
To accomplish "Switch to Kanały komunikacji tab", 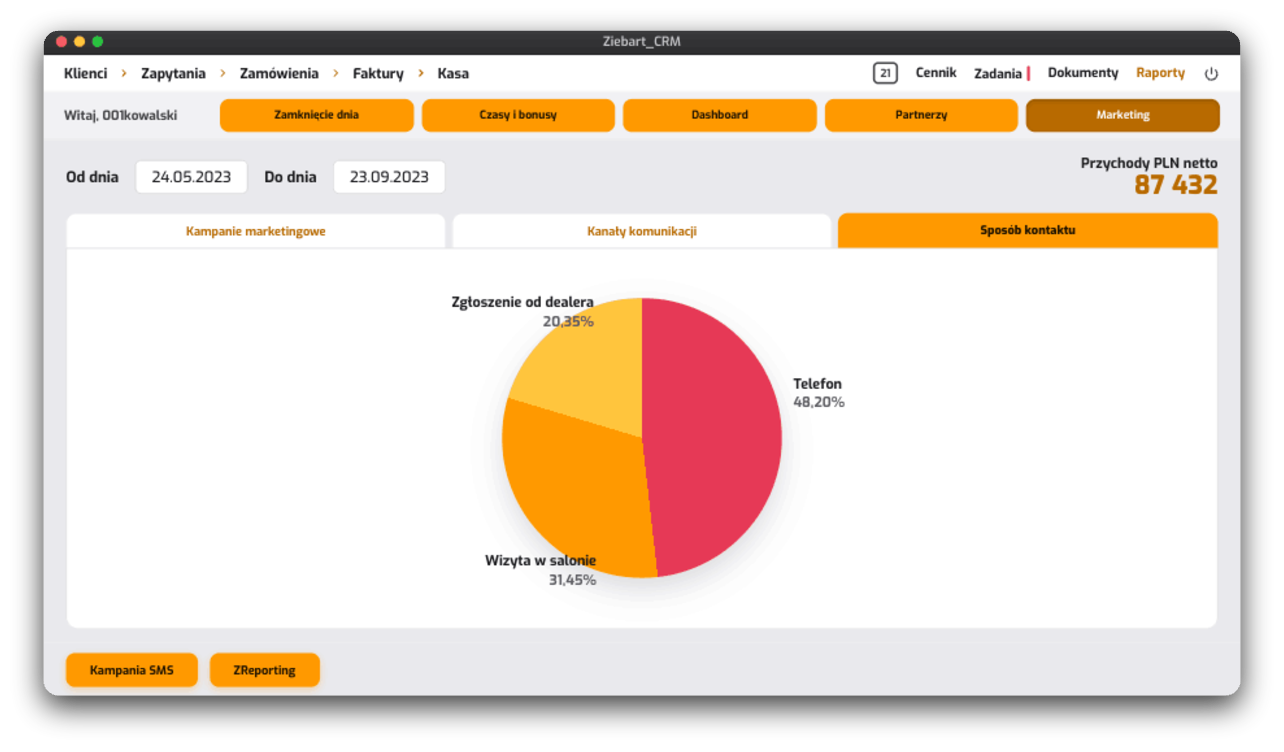I will (642, 231).
